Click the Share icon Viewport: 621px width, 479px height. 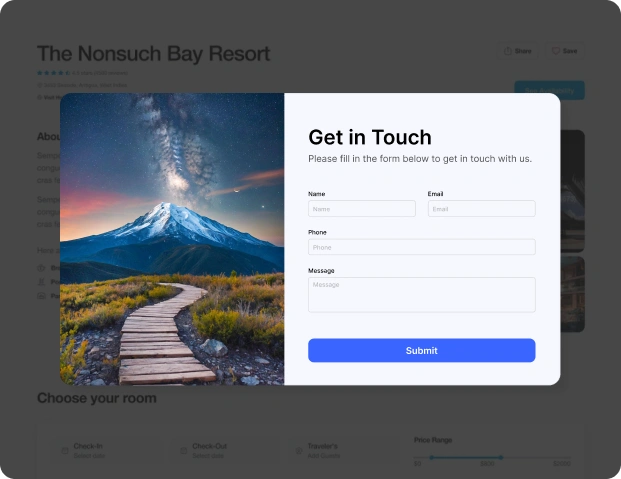508,51
